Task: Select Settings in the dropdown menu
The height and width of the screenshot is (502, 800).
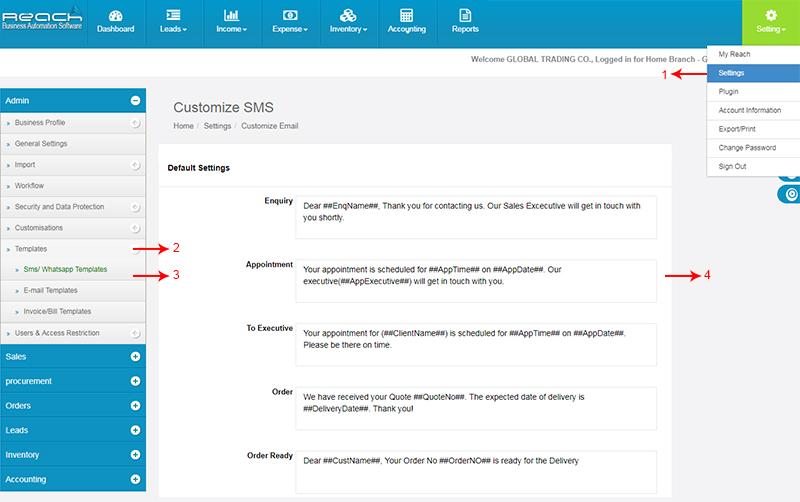Action: (753, 73)
